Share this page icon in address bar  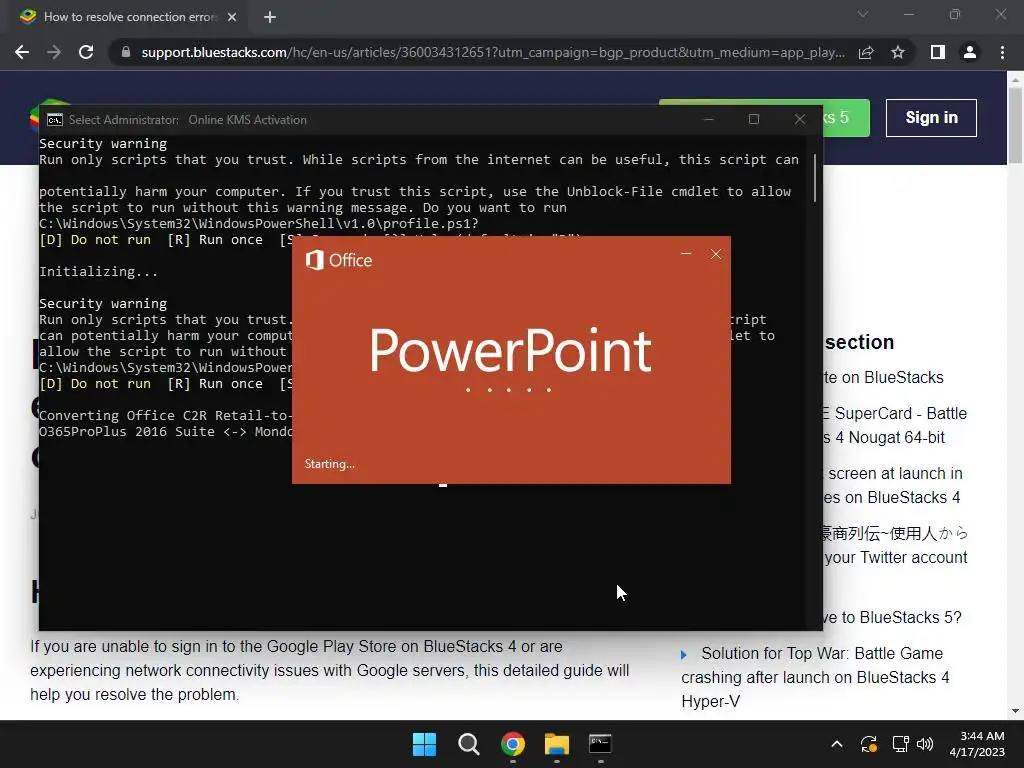click(x=866, y=52)
